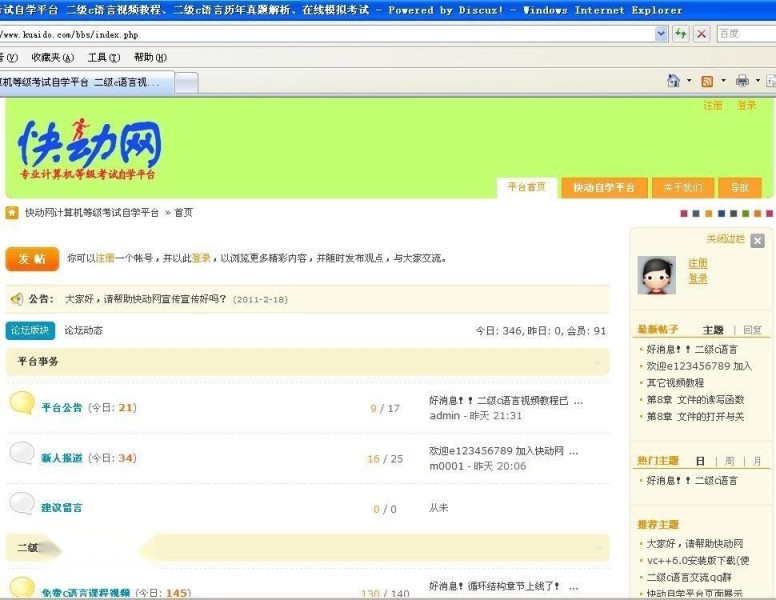This screenshot has width=776, height=600.
Task: Open the address bar history dropdown
Action: (661, 34)
